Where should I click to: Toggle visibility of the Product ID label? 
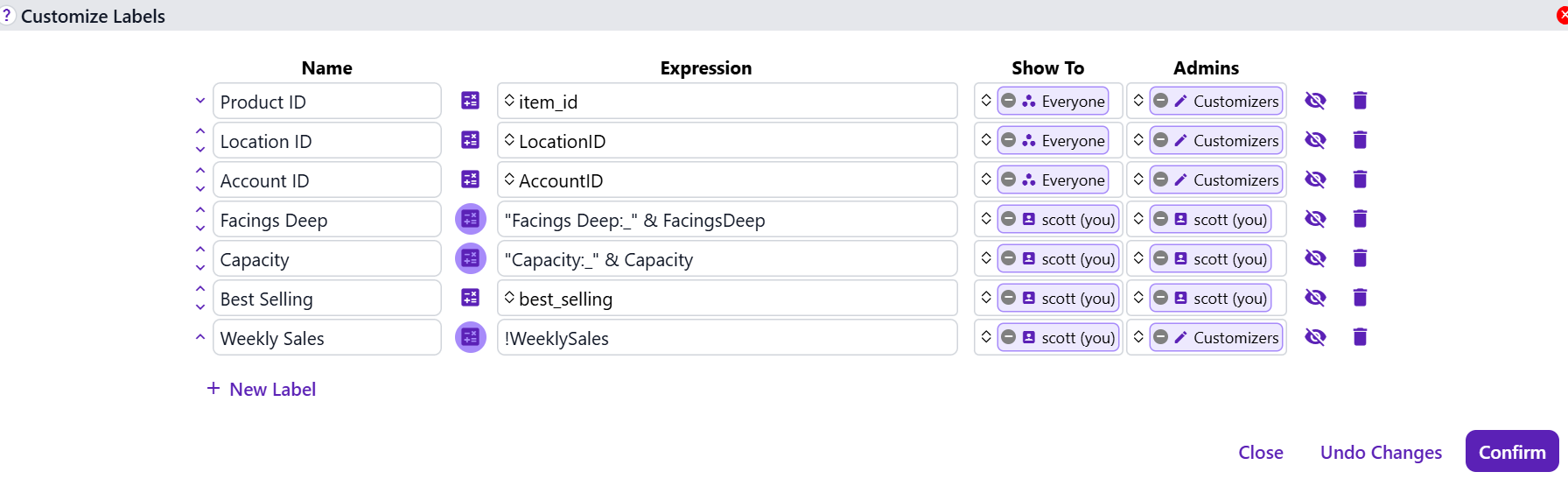(1315, 101)
